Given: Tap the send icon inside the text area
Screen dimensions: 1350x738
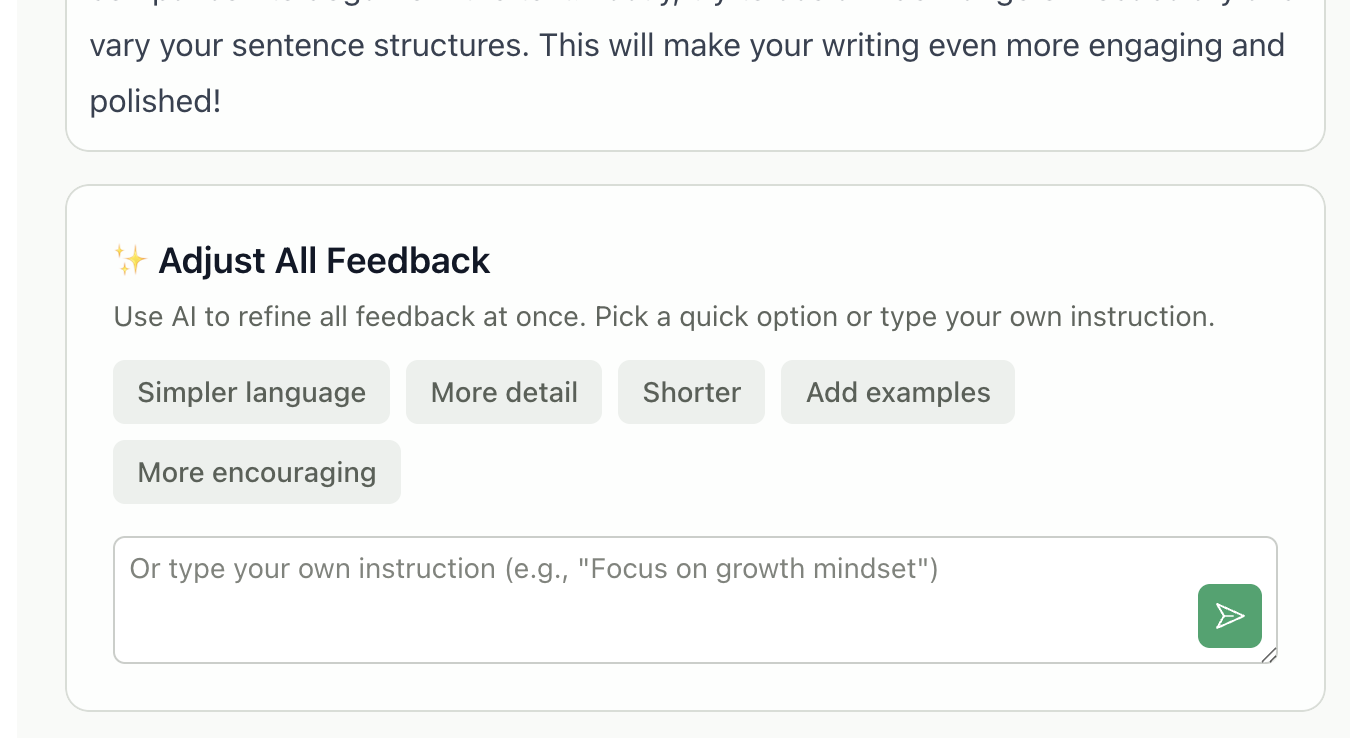Looking at the screenshot, I should coord(1229,616).
